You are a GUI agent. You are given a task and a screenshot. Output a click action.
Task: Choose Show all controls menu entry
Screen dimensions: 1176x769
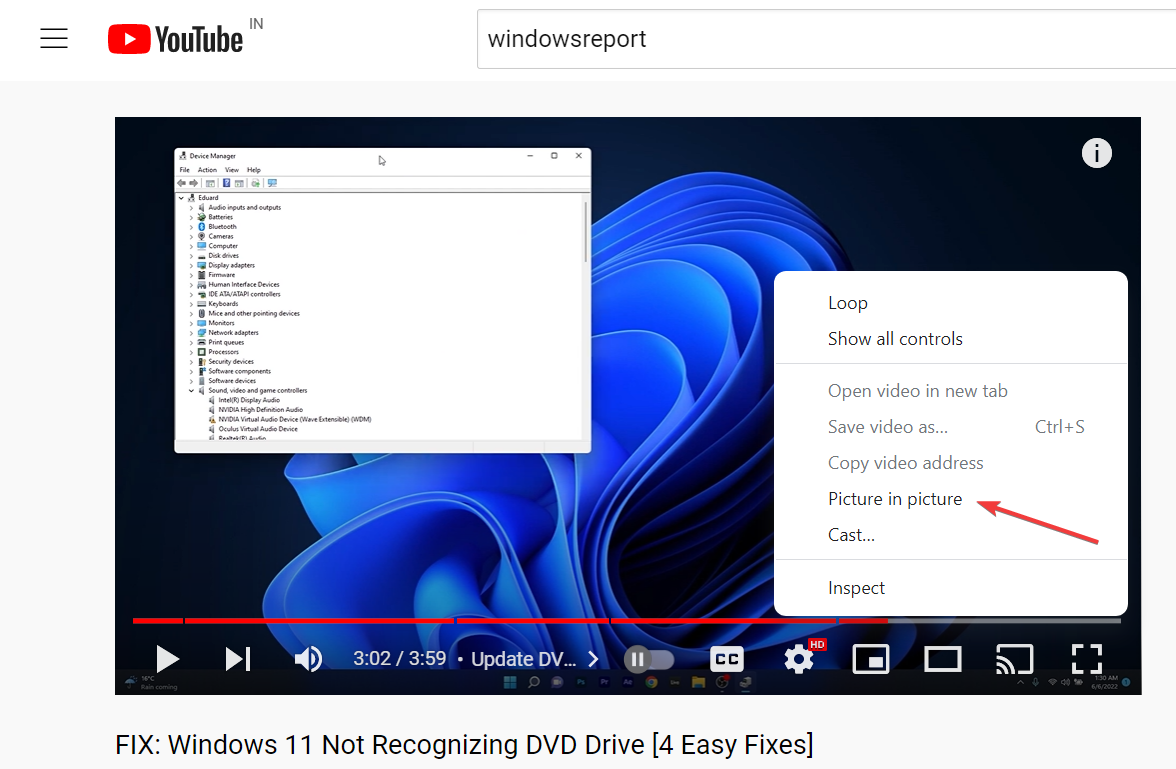tap(950, 338)
